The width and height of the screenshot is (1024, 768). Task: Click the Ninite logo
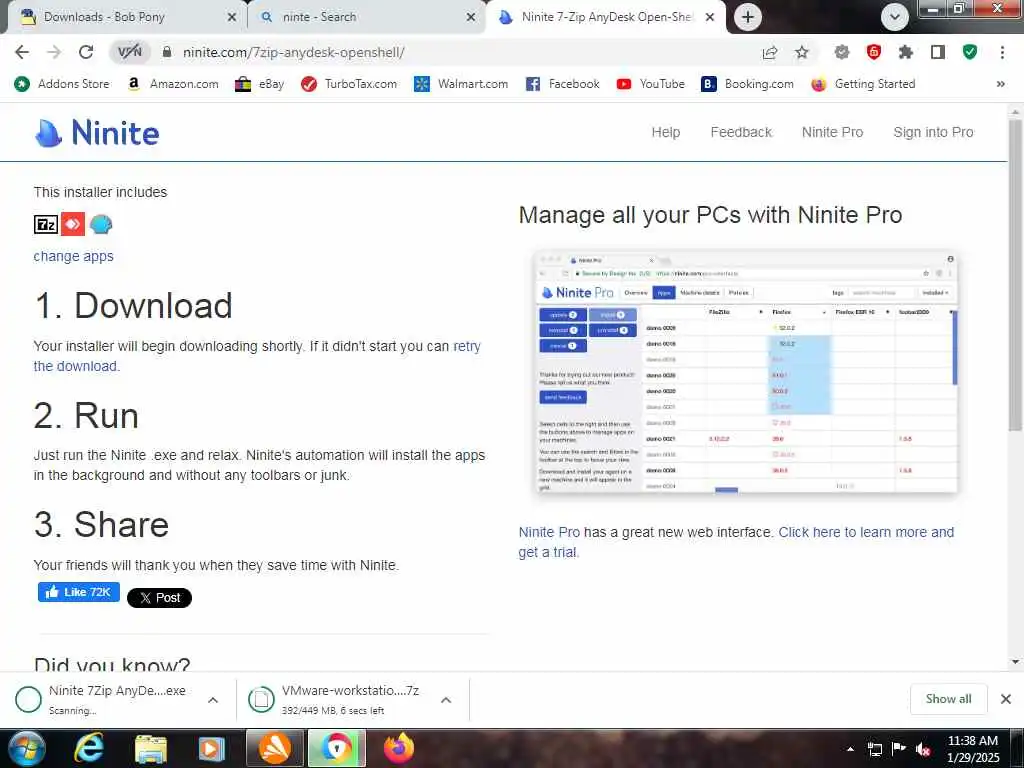pos(97,133)
